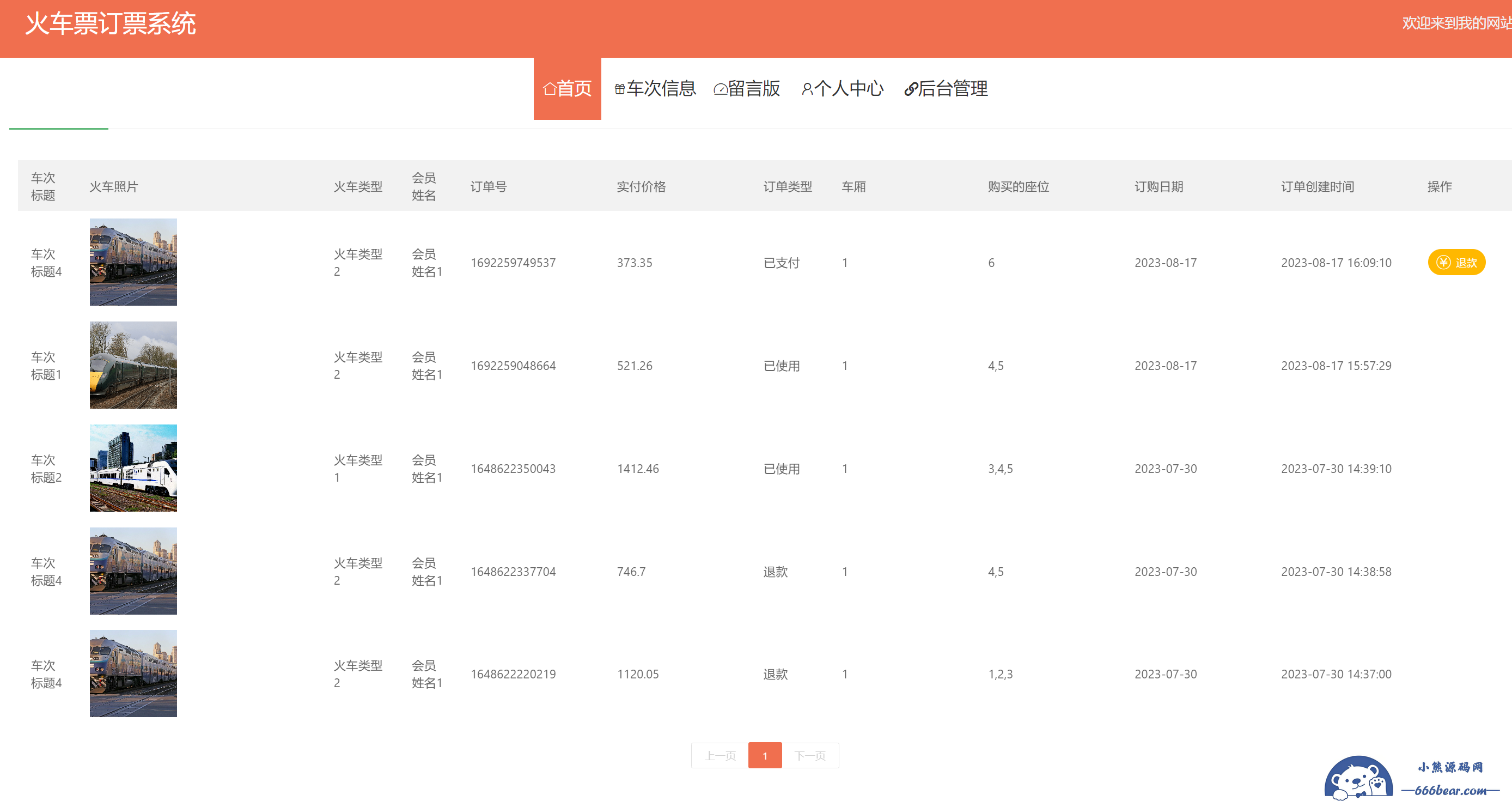Screen dimensions: 1512x801
Task: Click 退款 status for order 1648622337704
Action: 776,572
